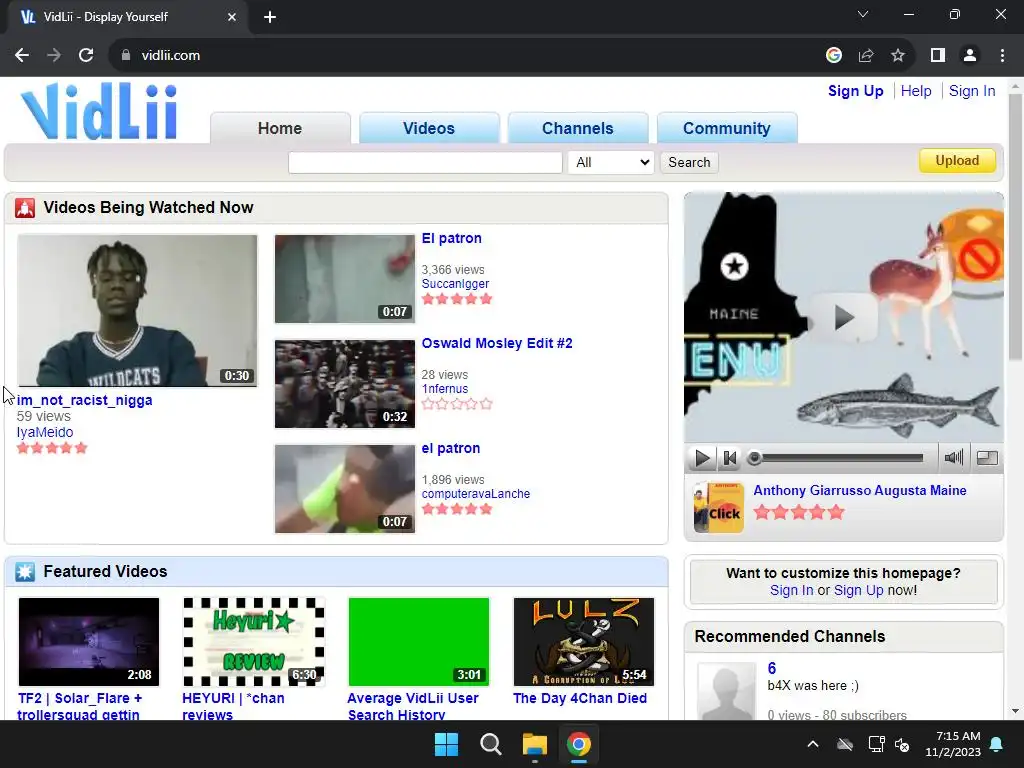The height and width of the screenshot is (768, 1024).
Task: Open HEYURI *chan reviews thumbnail
Action: tap(253, 642)
